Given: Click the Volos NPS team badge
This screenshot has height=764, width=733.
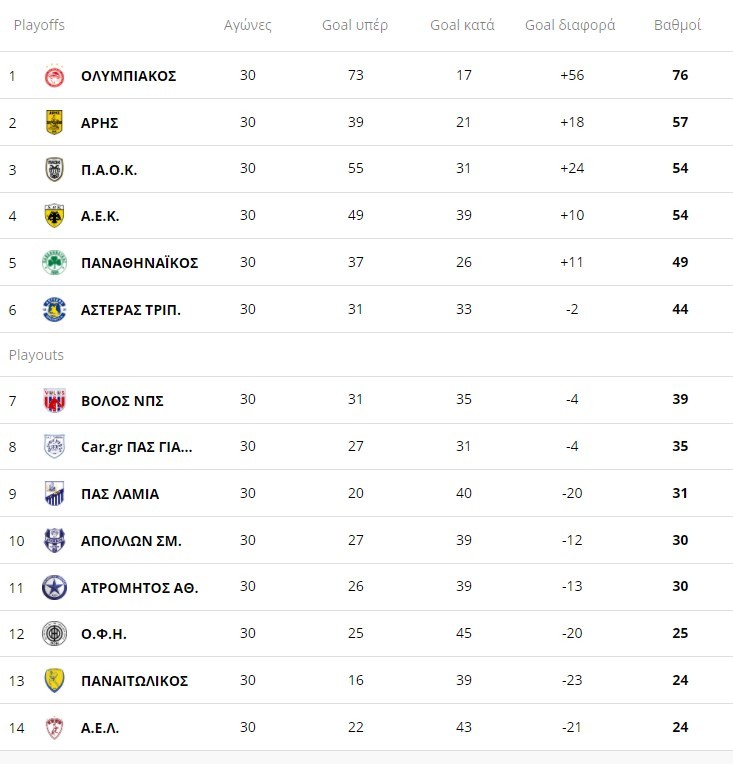Looking at the screenshot, I should pyautogui.click(x=54, y=400).
